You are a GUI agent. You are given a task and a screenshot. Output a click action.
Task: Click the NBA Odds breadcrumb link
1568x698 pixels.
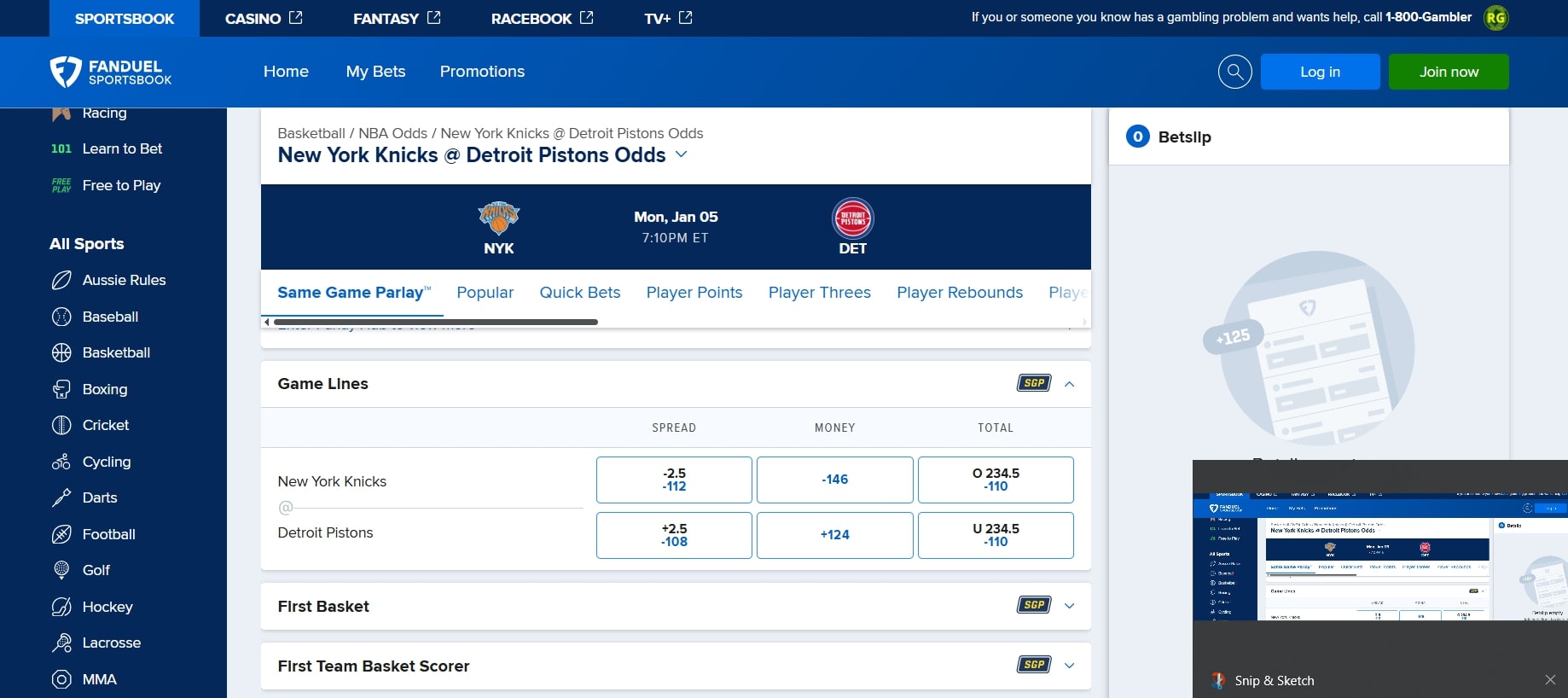392,133
